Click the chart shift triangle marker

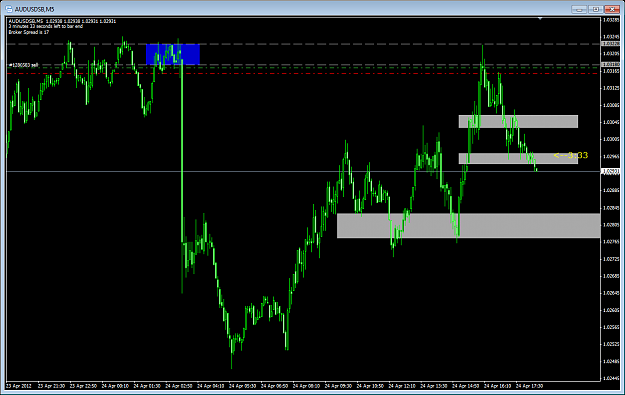pos(540,18)
